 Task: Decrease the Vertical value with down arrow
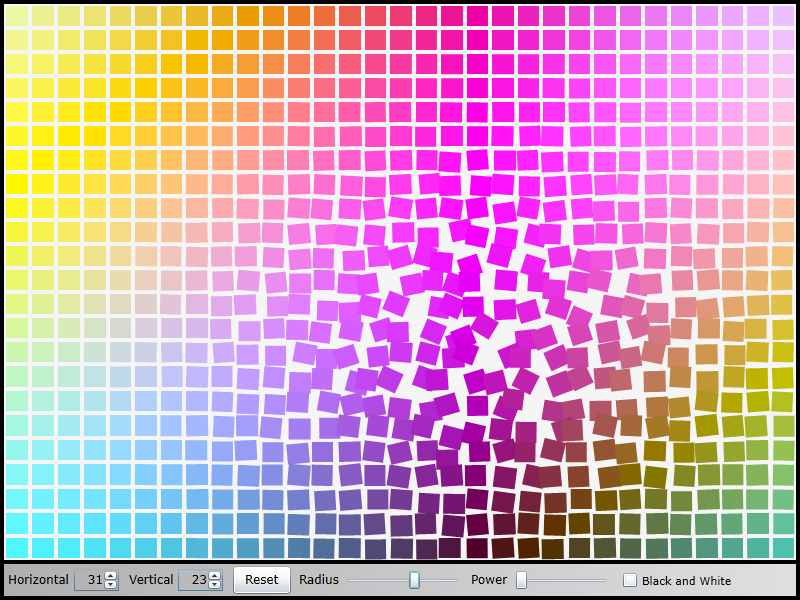click(x=215, y=585)
